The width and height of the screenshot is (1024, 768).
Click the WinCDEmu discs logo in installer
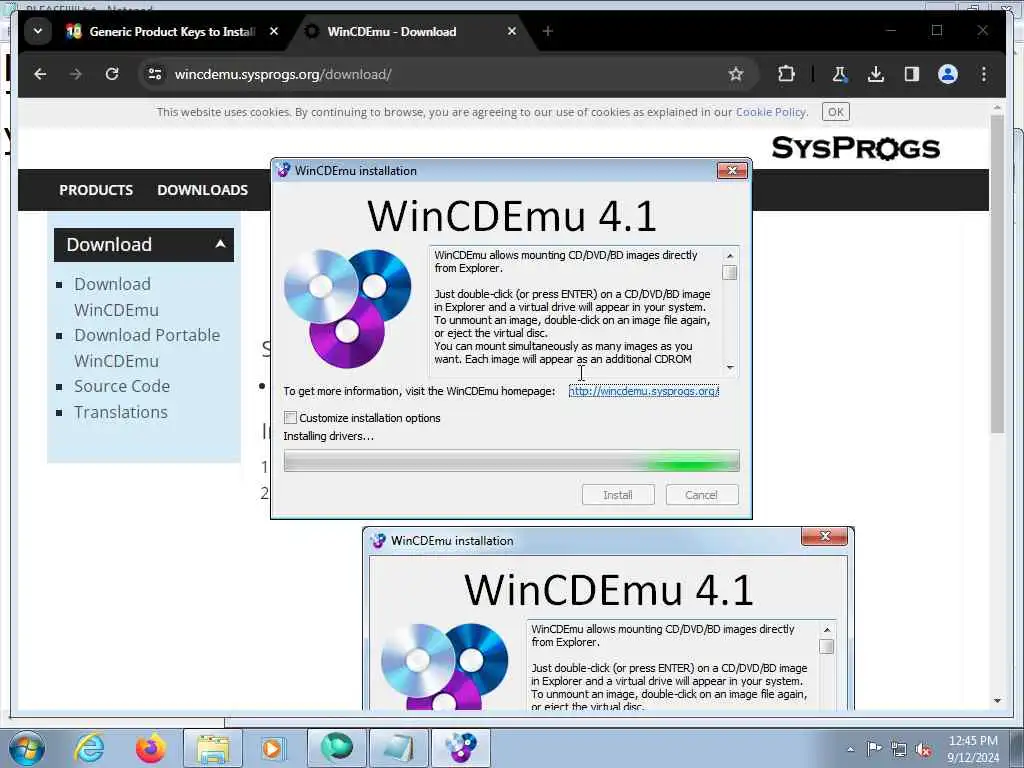(x=347, y=308)
